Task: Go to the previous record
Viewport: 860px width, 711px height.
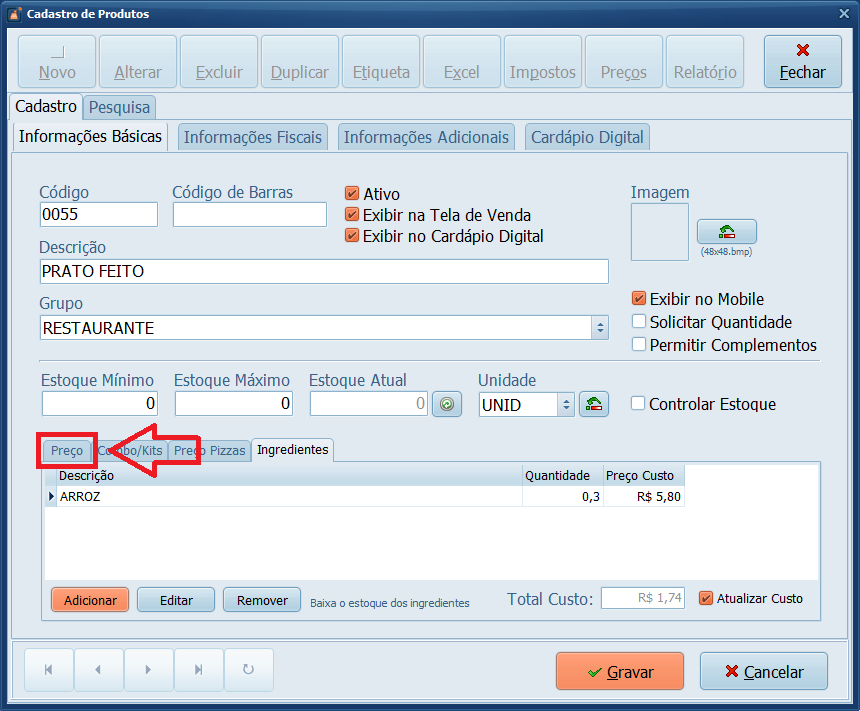Action: [98, 670]
